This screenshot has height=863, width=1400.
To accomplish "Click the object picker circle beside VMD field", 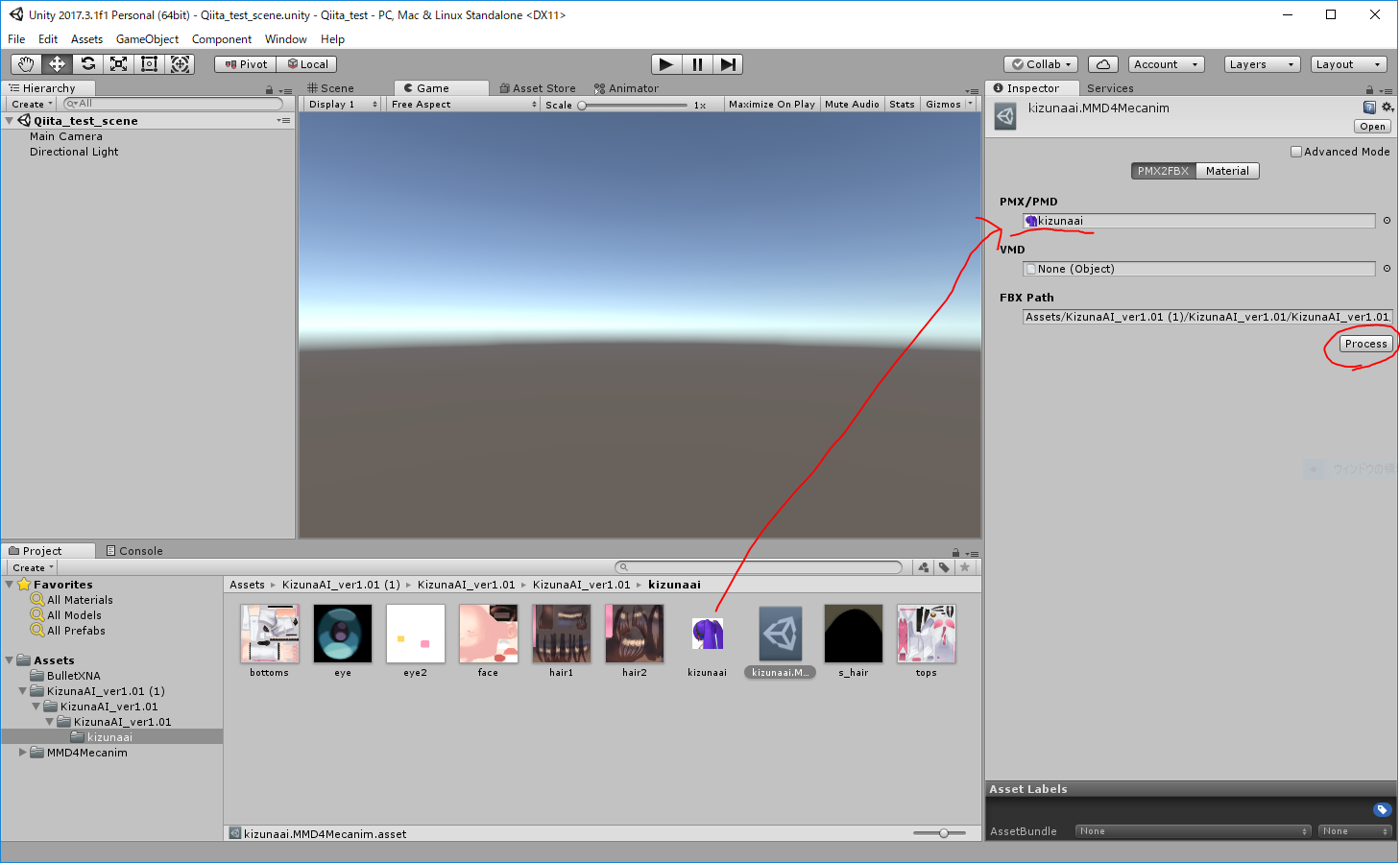I will click(x=1386, y=269).
